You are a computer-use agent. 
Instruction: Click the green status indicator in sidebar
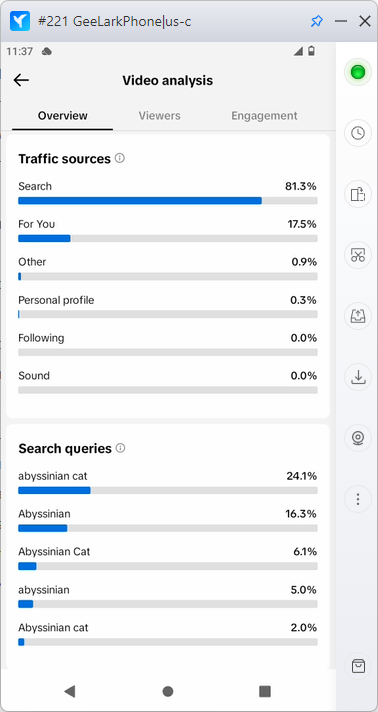pyautogui.click(x=358, y=72)
